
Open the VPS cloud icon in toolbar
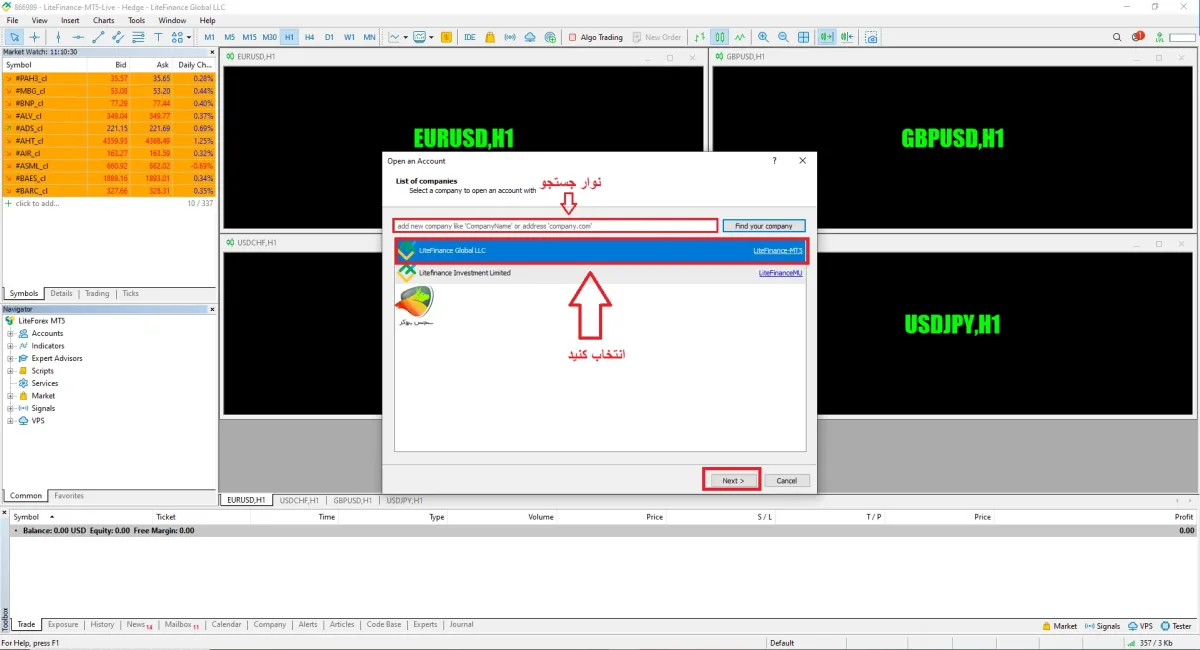(x=530, y=37)
